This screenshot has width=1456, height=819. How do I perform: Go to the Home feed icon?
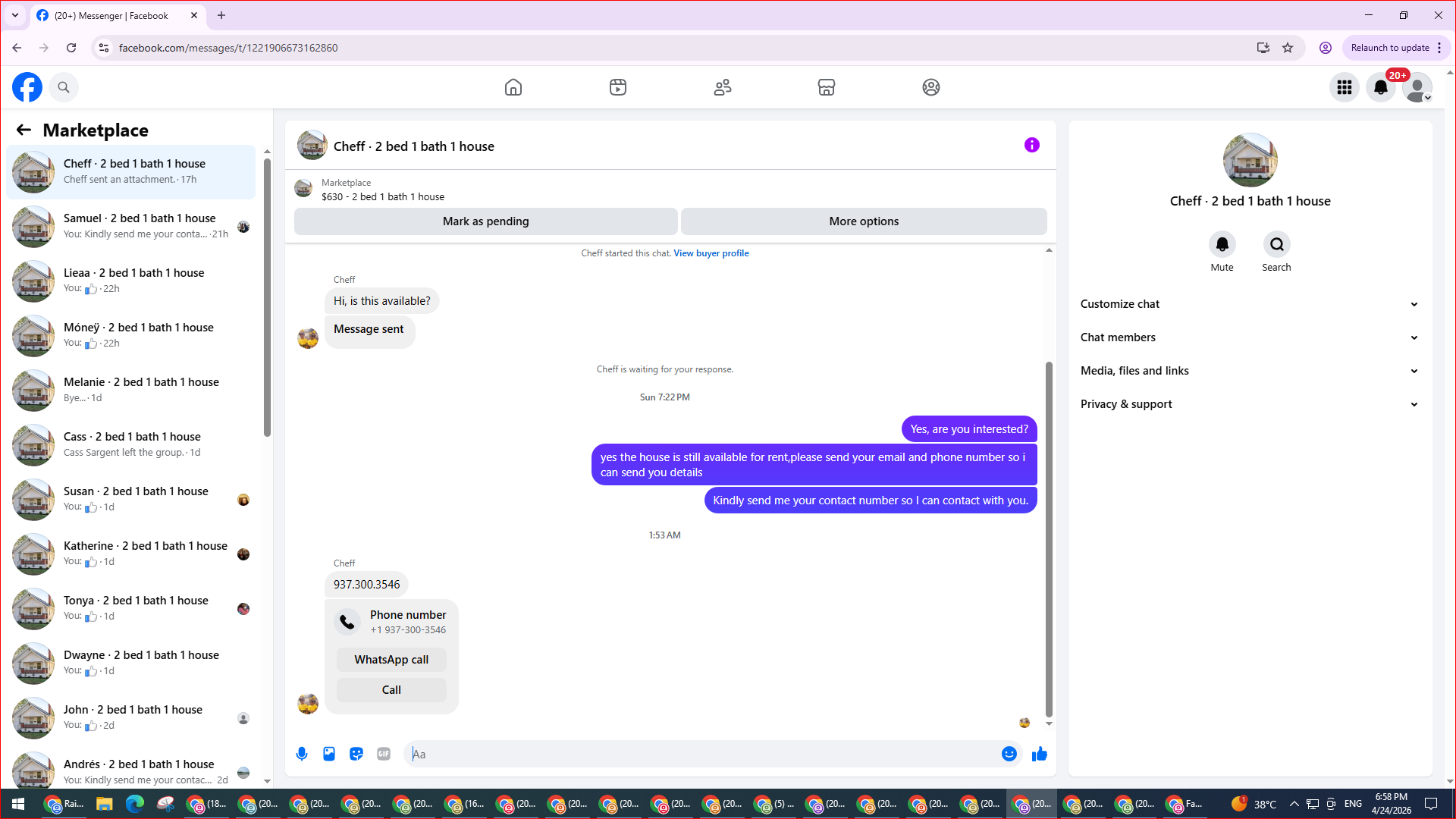click(513, 87)
